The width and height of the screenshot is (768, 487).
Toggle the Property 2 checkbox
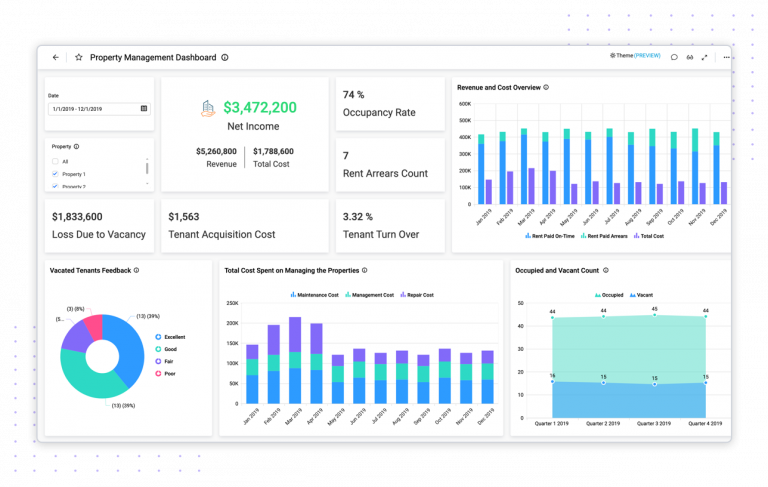[x=55, y=186]
